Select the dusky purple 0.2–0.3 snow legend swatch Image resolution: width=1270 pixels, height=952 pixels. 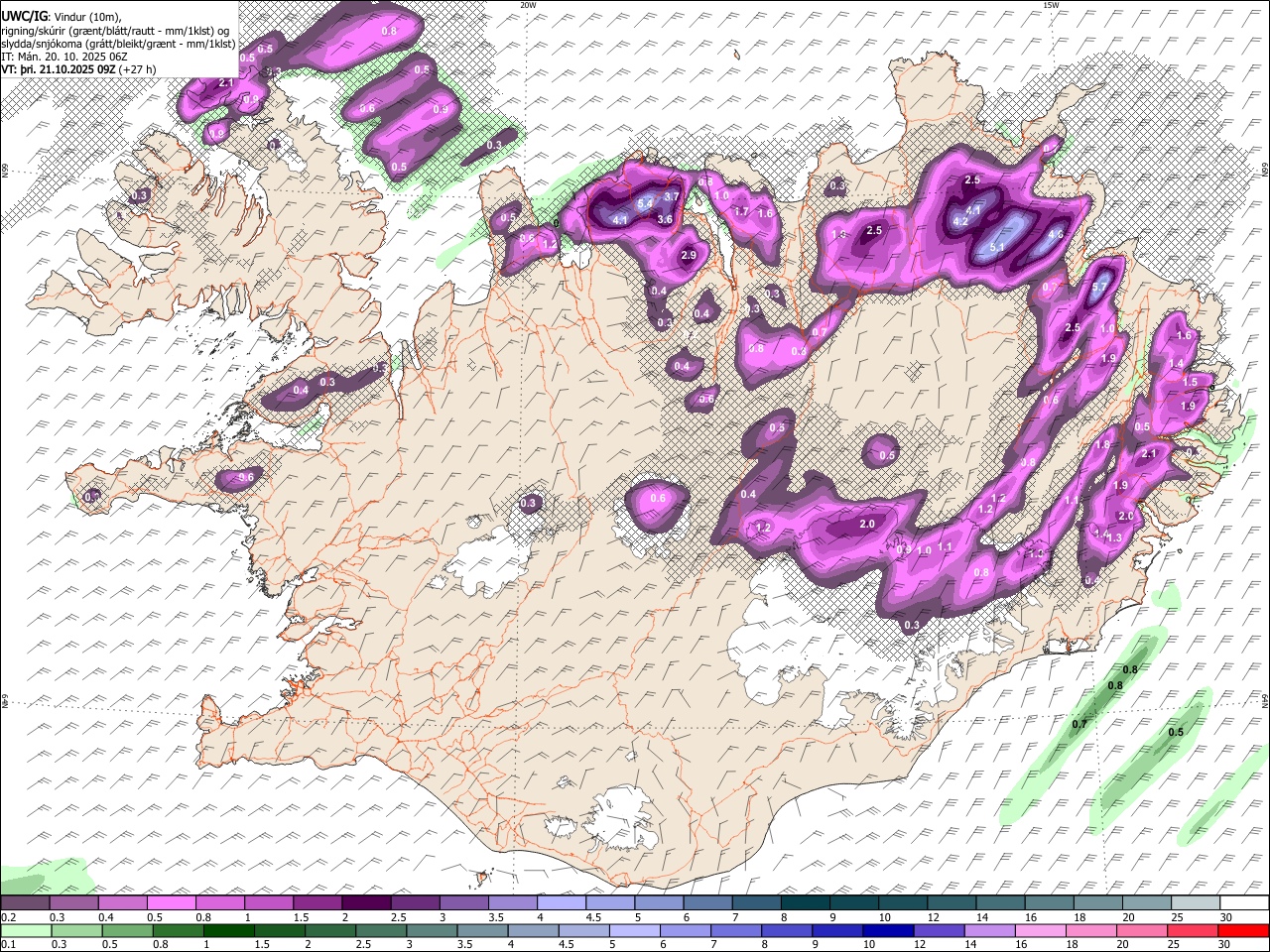(25, 902)
